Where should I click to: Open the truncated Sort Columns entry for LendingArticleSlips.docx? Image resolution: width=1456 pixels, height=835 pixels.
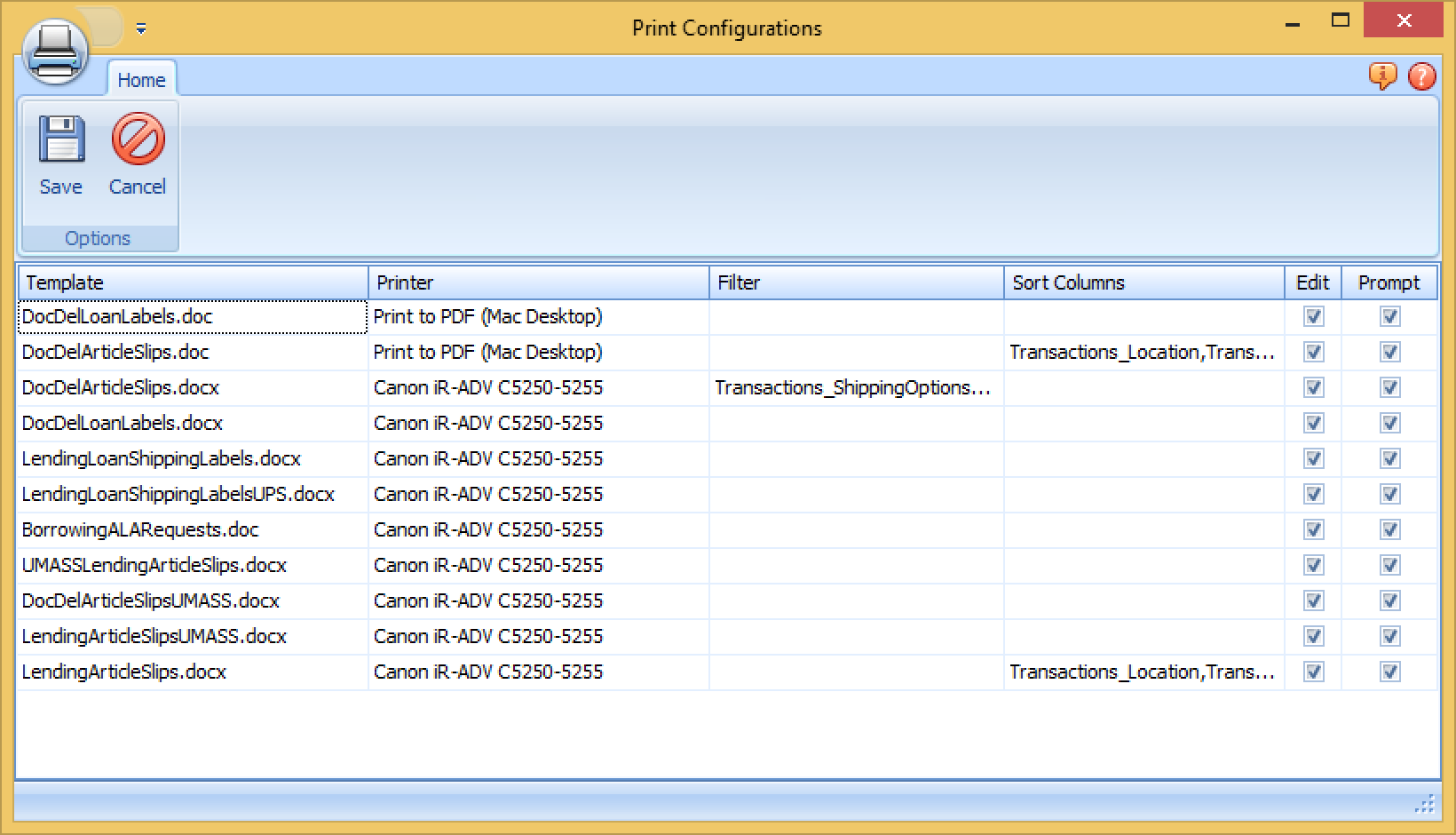click(x=1143, y=672)
